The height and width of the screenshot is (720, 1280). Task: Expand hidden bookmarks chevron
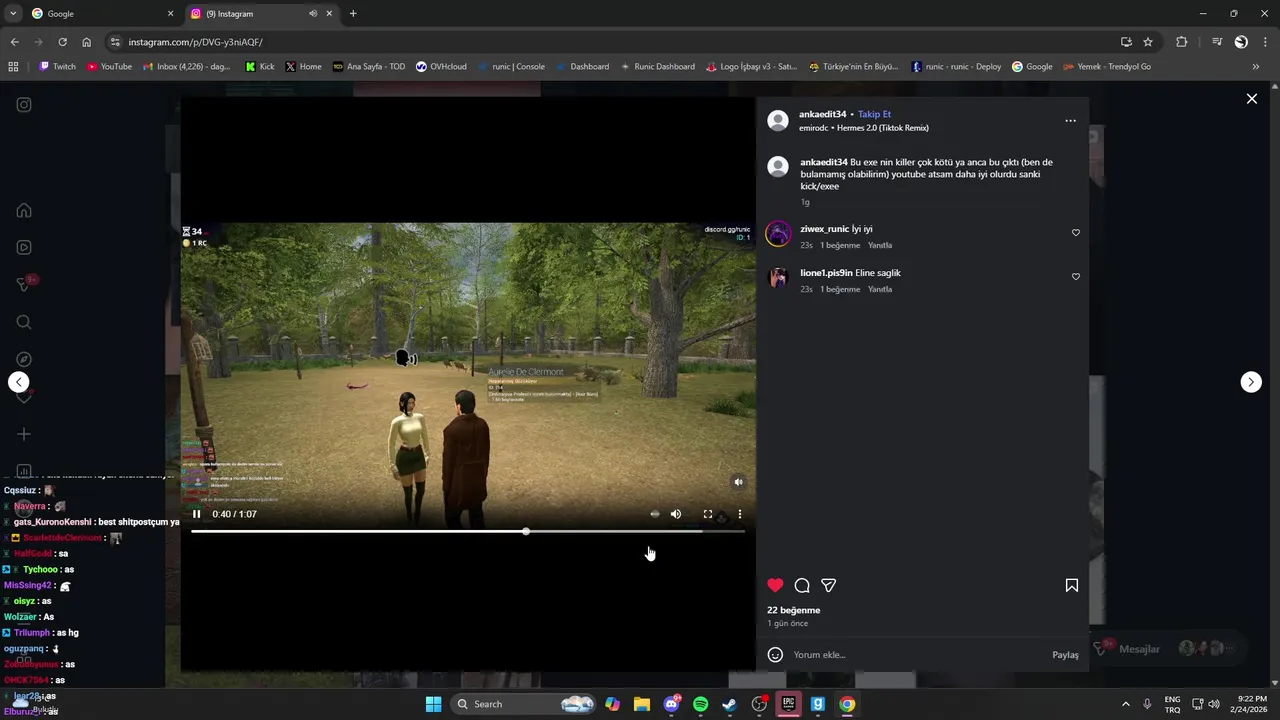click(x=1256, y=67)
